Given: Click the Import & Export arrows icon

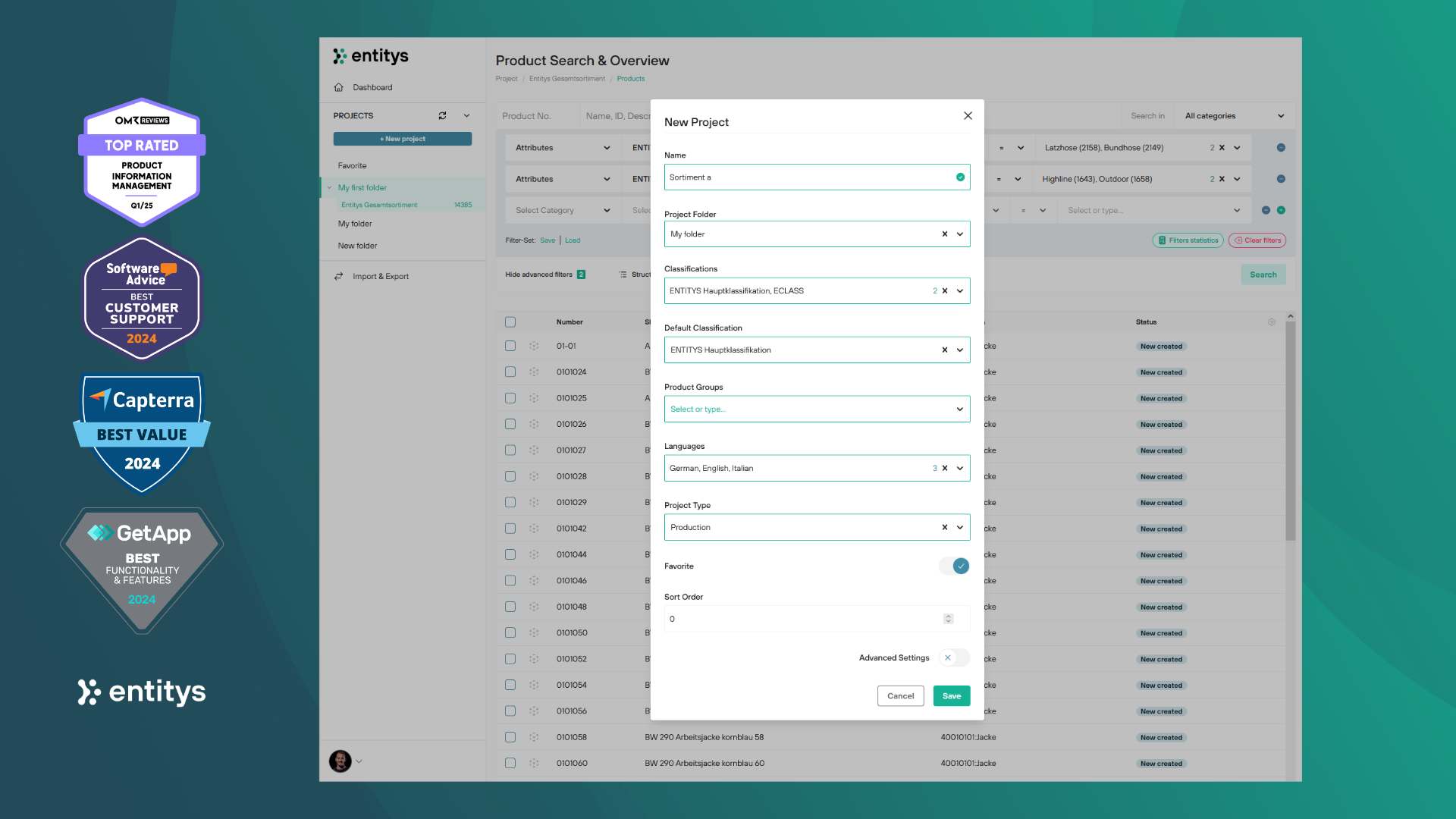Looking at the screenshot, I should pos(339,276).
